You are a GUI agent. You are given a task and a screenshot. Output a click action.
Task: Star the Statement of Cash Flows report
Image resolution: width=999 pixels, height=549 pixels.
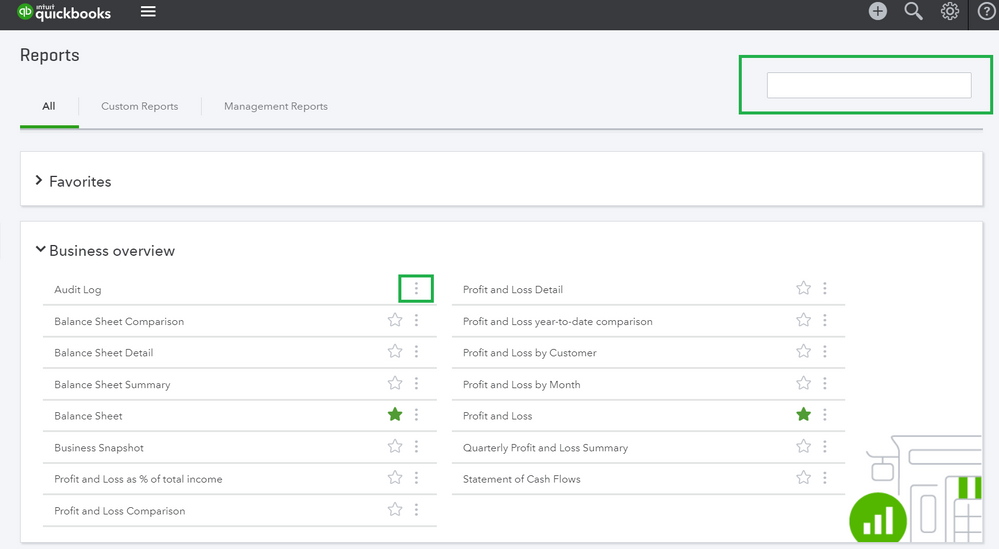coord(803,478)
